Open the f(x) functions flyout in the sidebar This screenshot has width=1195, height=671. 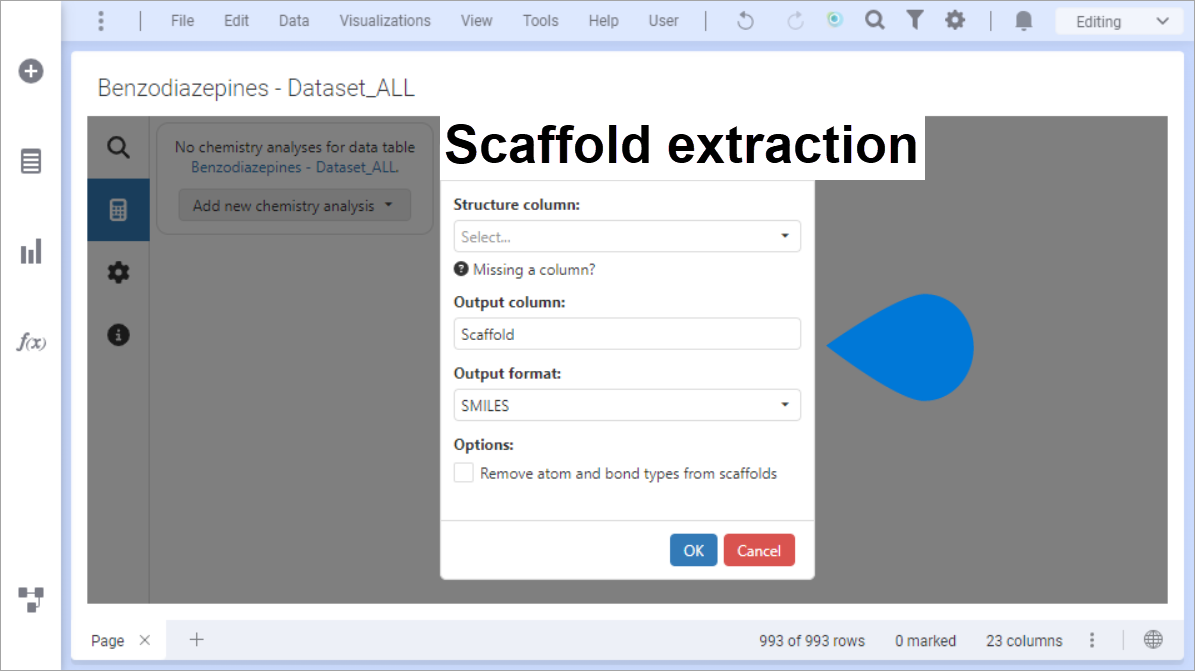[x=31, y=343]
